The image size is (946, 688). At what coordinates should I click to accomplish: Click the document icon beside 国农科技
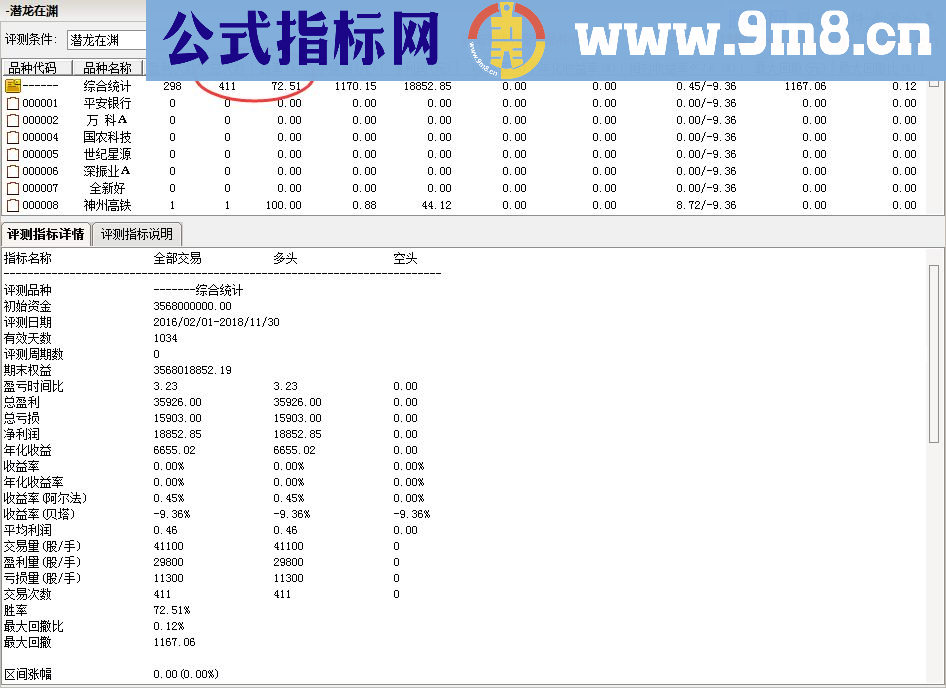[x=12, y=137]
